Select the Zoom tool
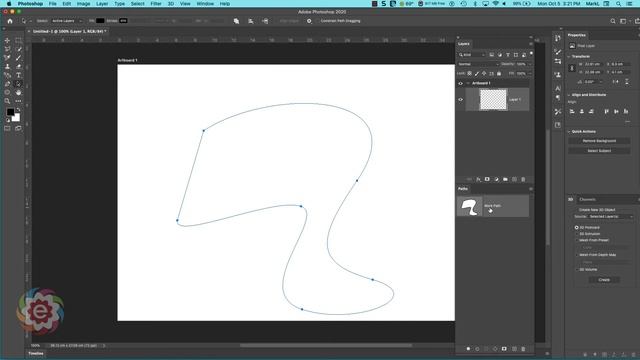 pos(7,101)
